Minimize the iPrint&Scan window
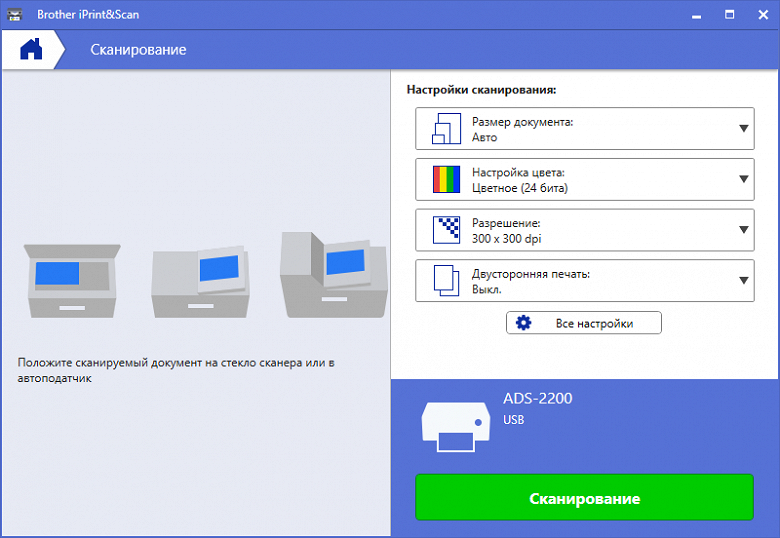The height and width of the screenshot is (538, 780). click(x=696, y=15)
